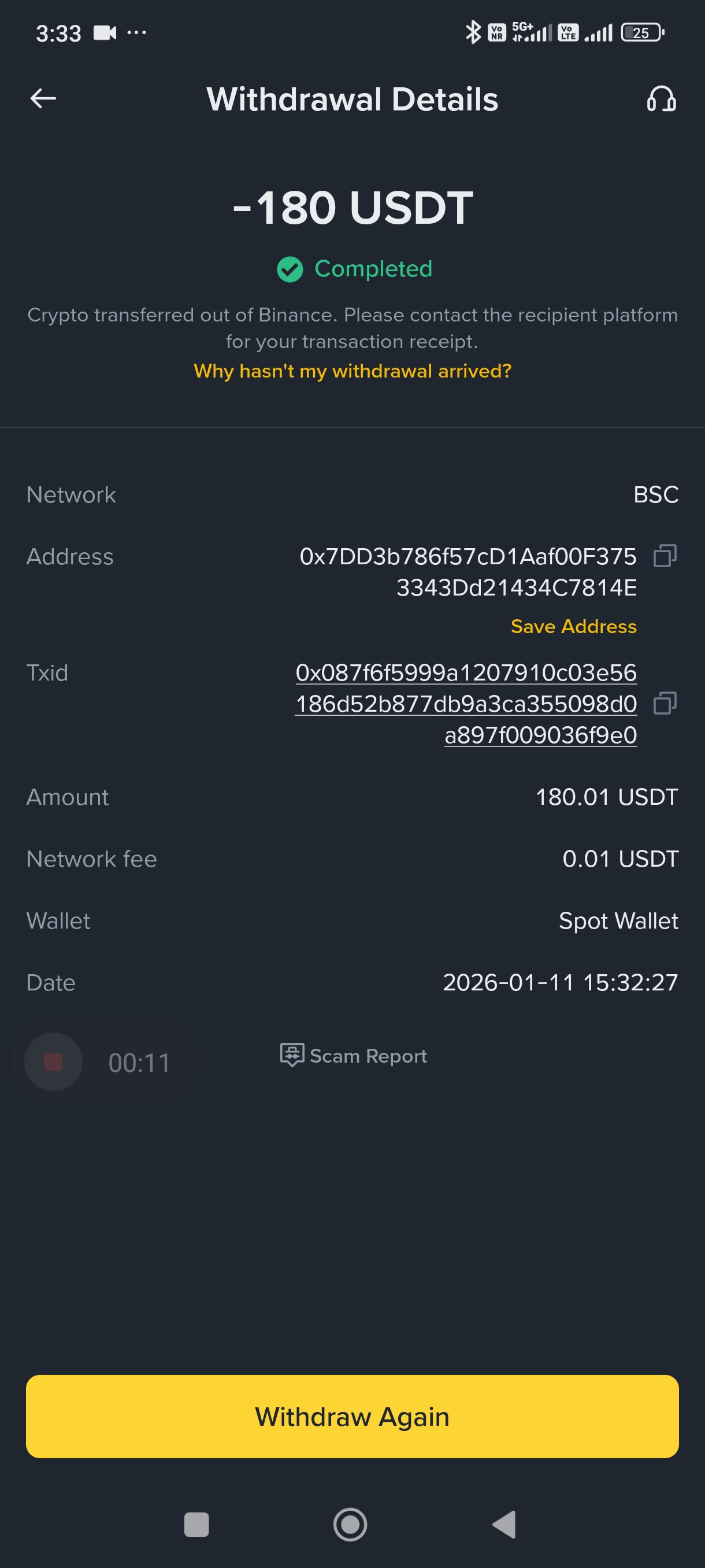Stop the screen recording

pos(54,1062)
